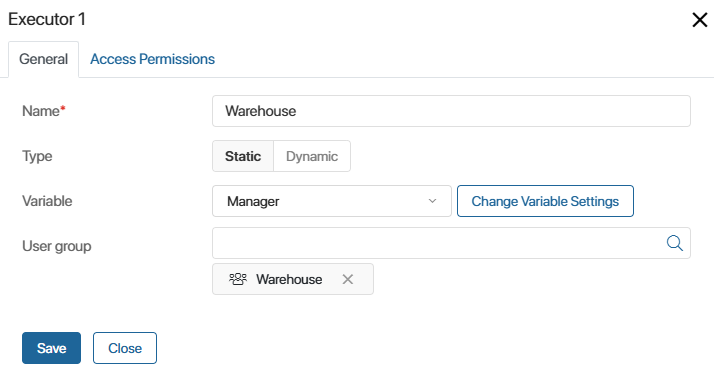Click the Type field label
Image resolution: width=714 pixels, height=369 pixels.
(x=37, y=156)
